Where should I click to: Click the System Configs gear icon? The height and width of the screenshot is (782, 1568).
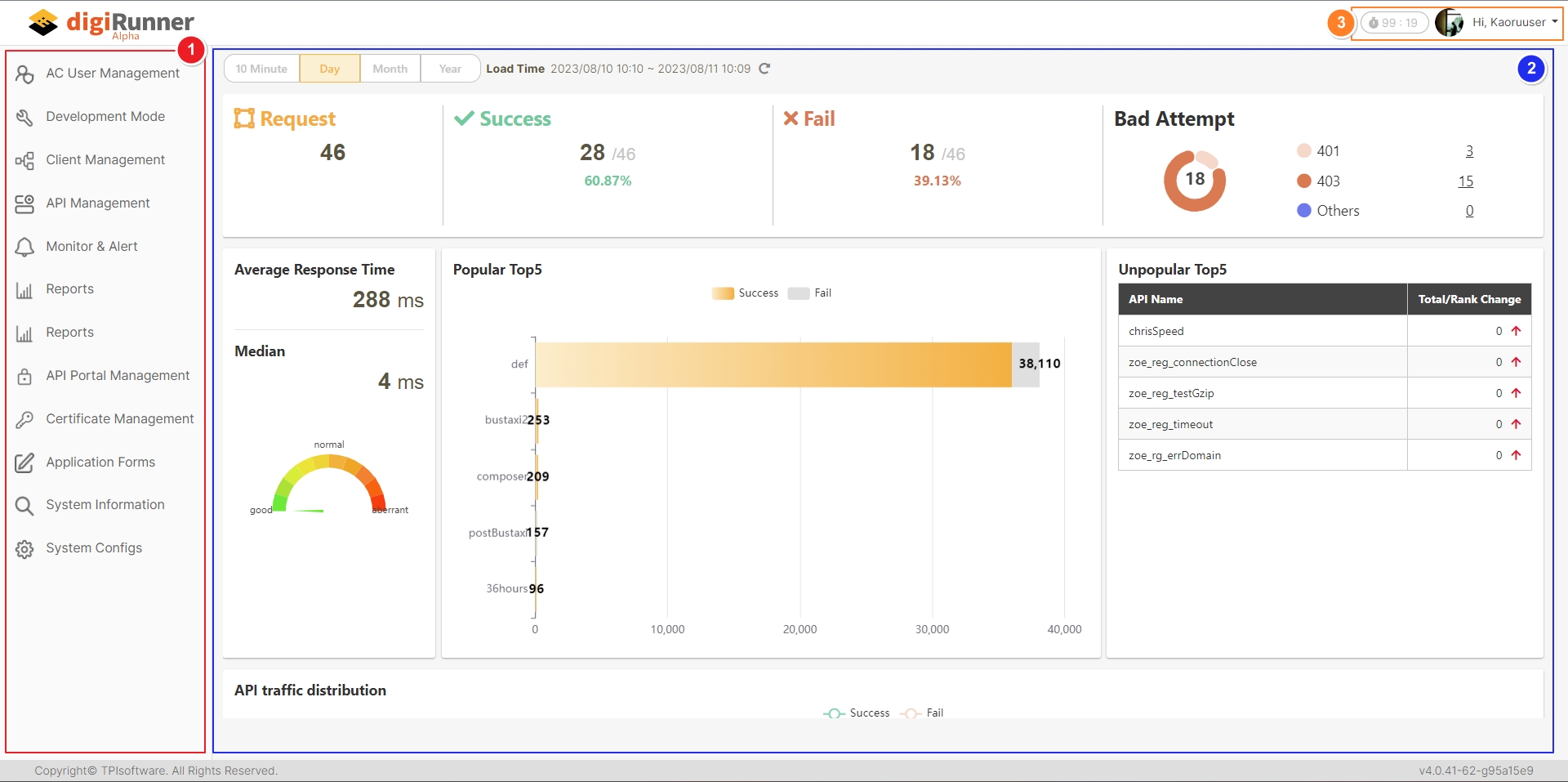(24, 548)
